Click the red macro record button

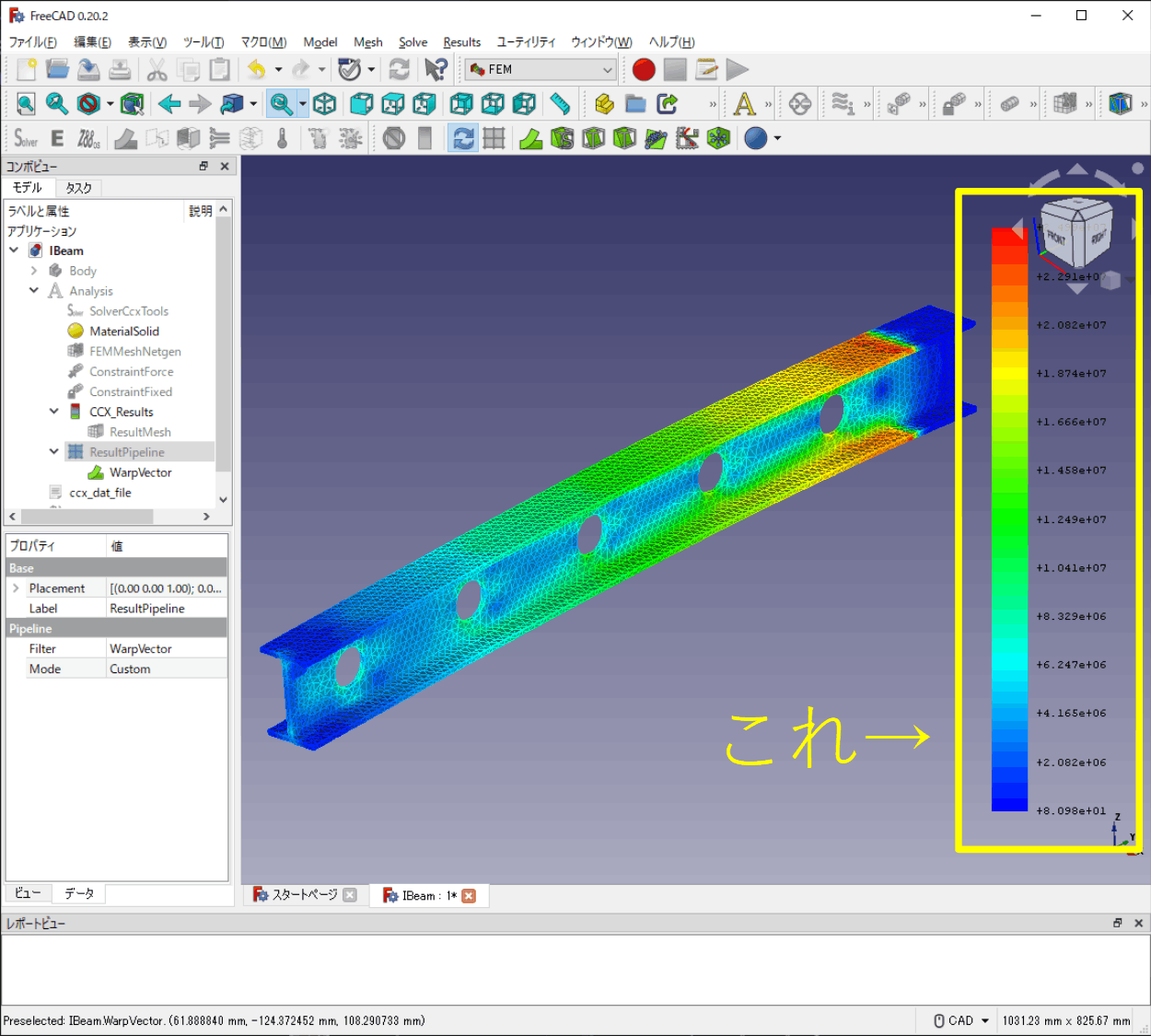[x=644, y=69]
